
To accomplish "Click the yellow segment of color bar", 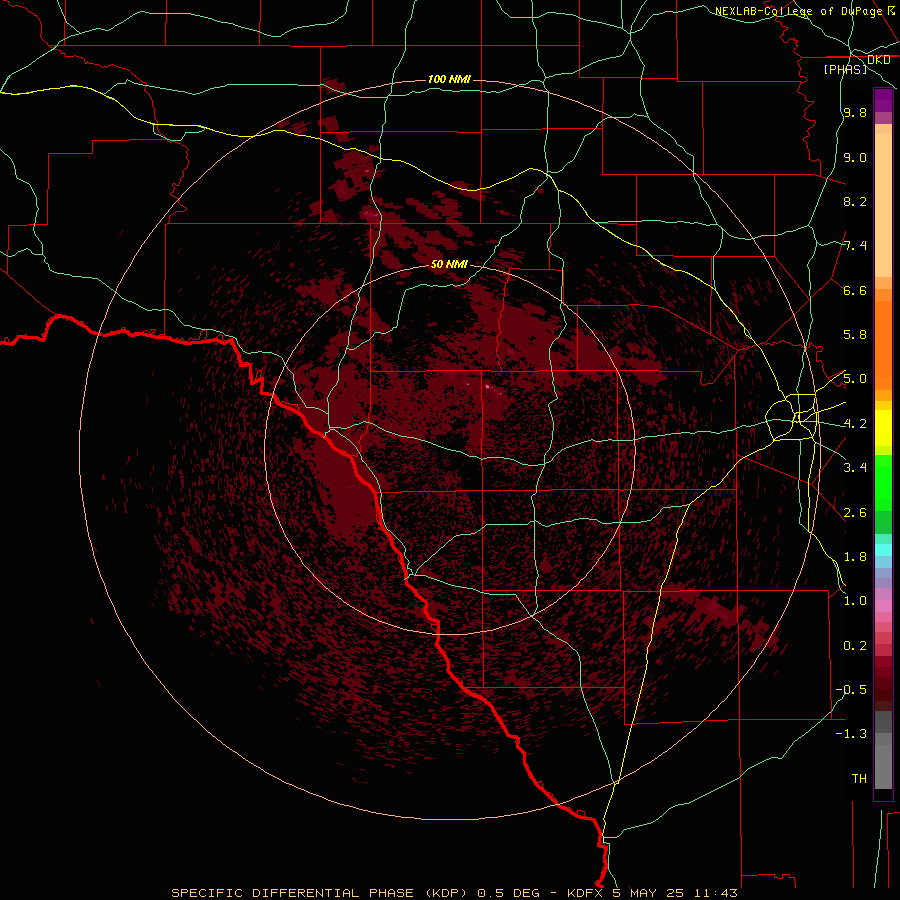I will click(x=883, y=428).
